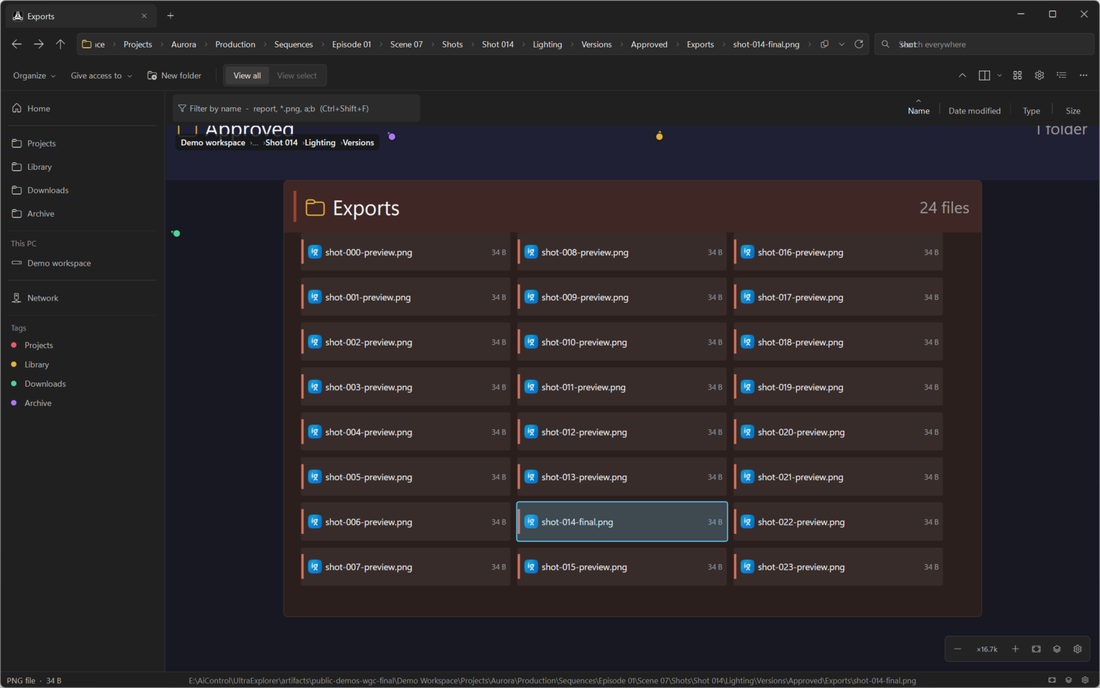Open Network in the sidebar

tap(83, 298)
